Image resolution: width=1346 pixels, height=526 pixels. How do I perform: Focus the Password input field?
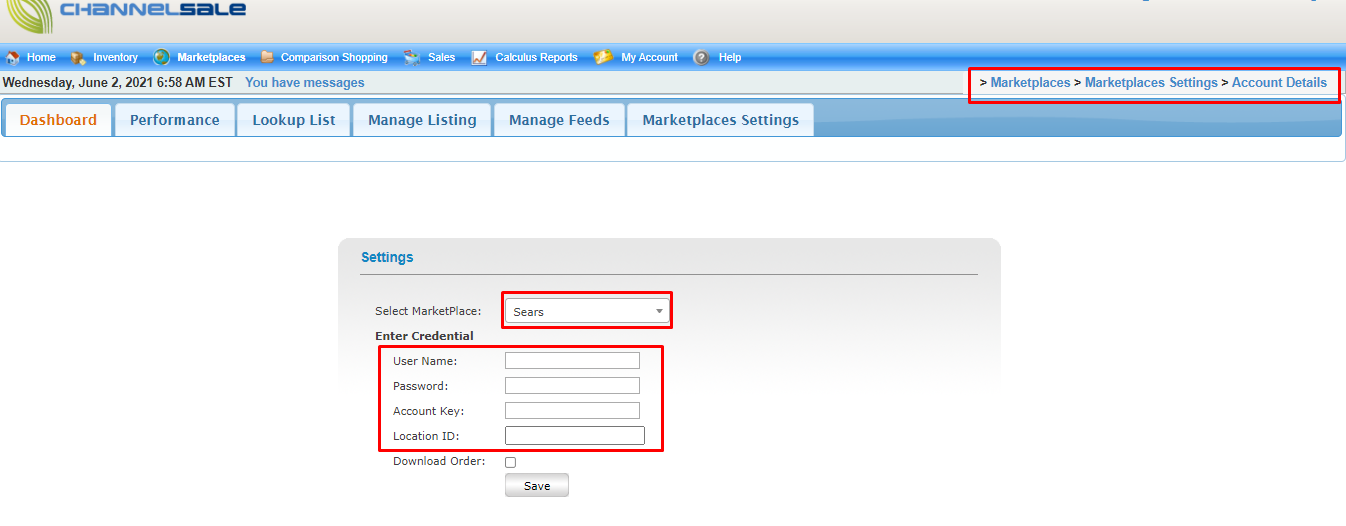tap(572, 386)
